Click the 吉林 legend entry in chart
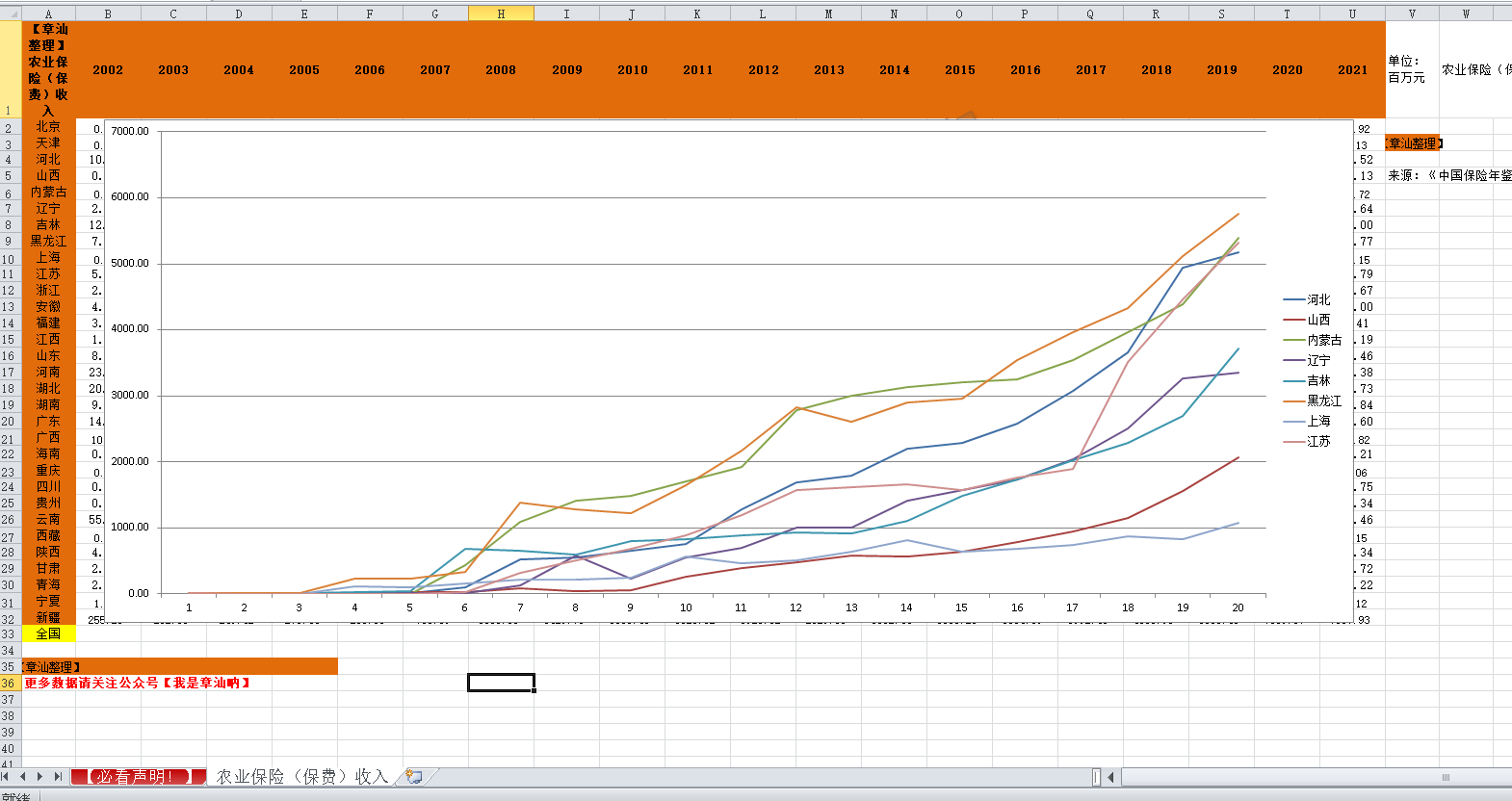The width and height of the screenshot is (1512, 801). (x=1307, y=381)
